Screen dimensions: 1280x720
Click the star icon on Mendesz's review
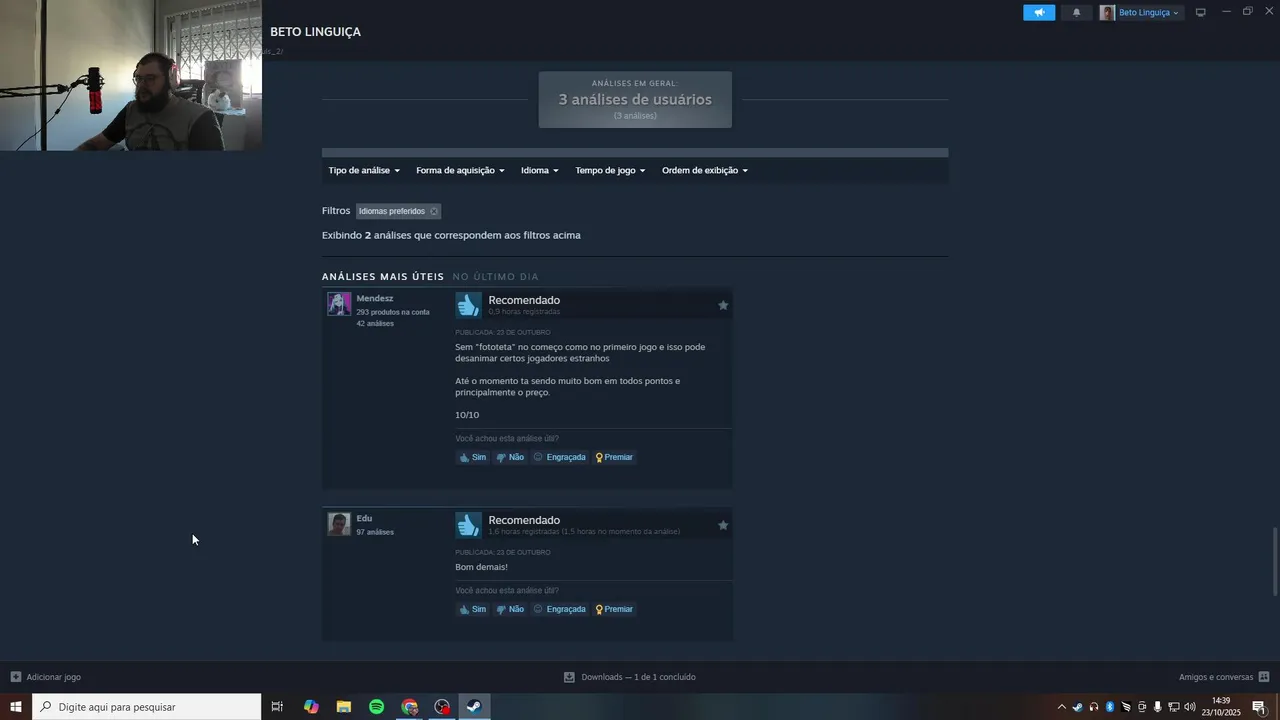[723, 305]
